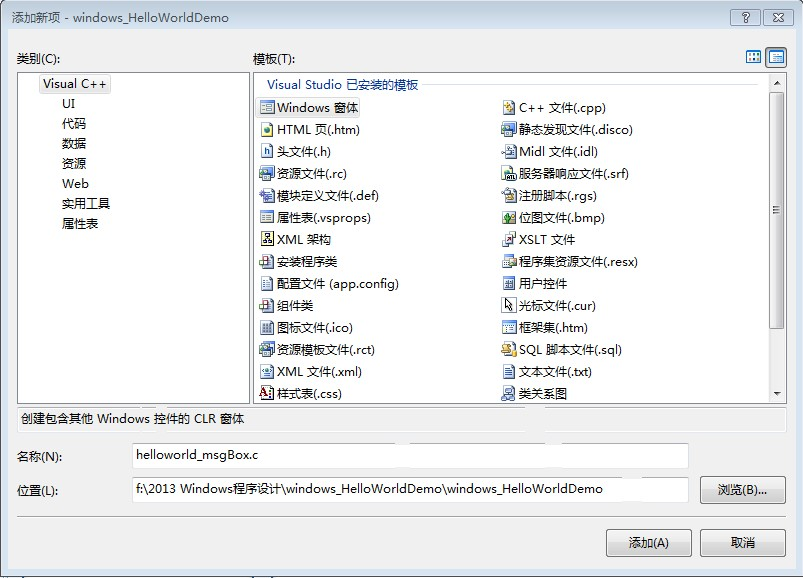Close the 添加新项 dialog
This screenshot has width=803, height=578.
click(x=778, y=17)
